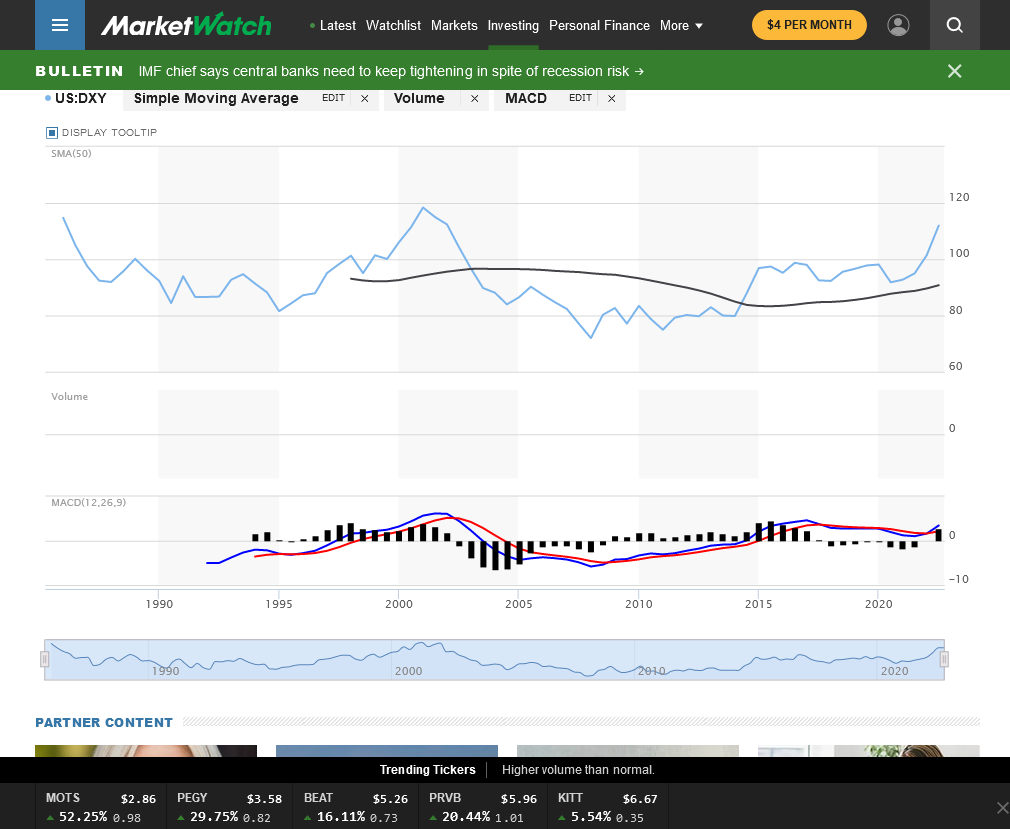This screenshot has height=829, width=1010.
Task: Go to the Personal Finance section
Action: [x=599, y=25]
